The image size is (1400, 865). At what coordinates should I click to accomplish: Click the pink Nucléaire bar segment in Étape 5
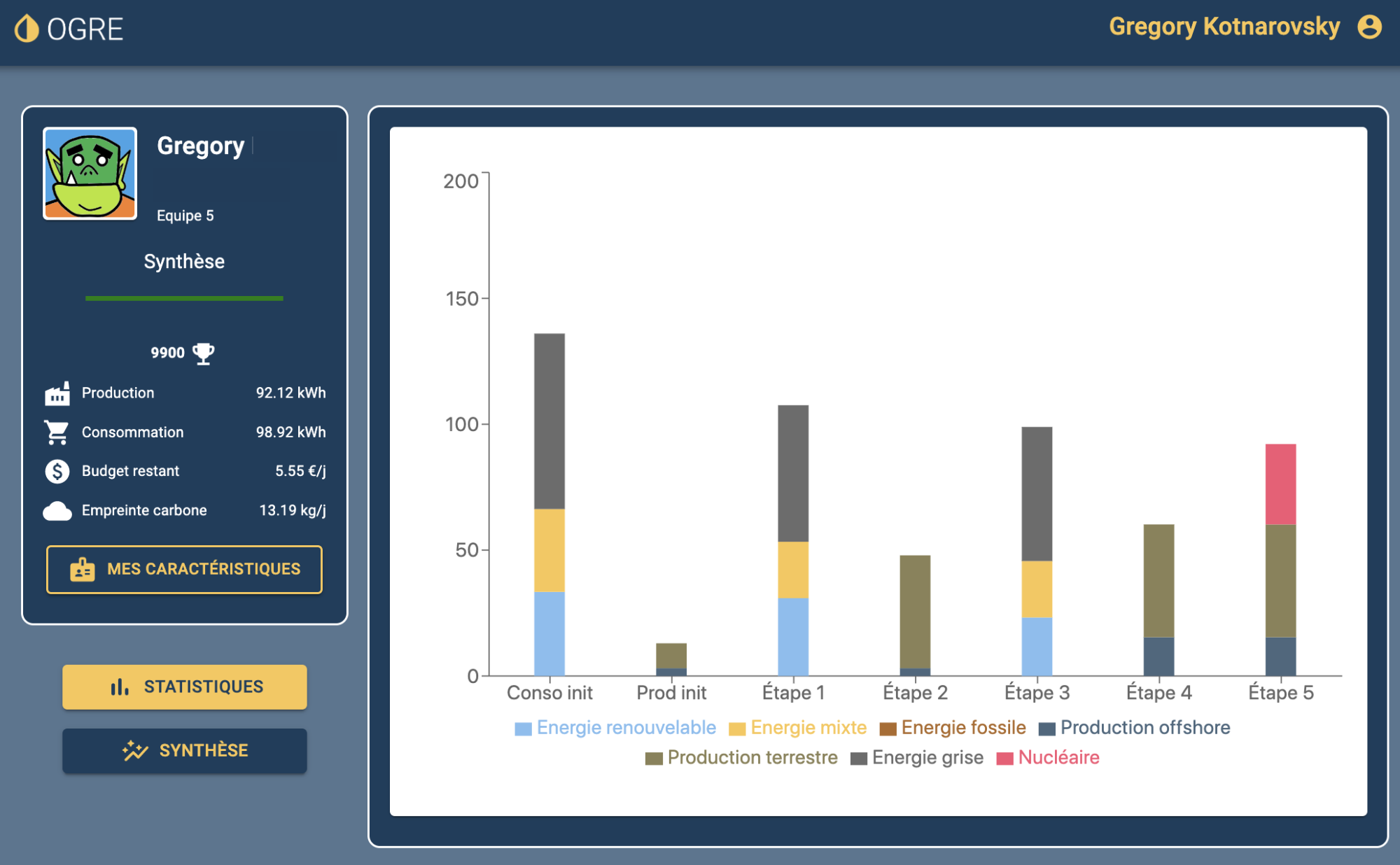[x=1280, y=484]
